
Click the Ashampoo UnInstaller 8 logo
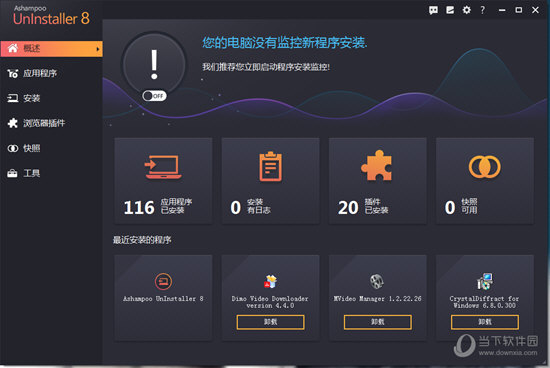pos(51,15)
